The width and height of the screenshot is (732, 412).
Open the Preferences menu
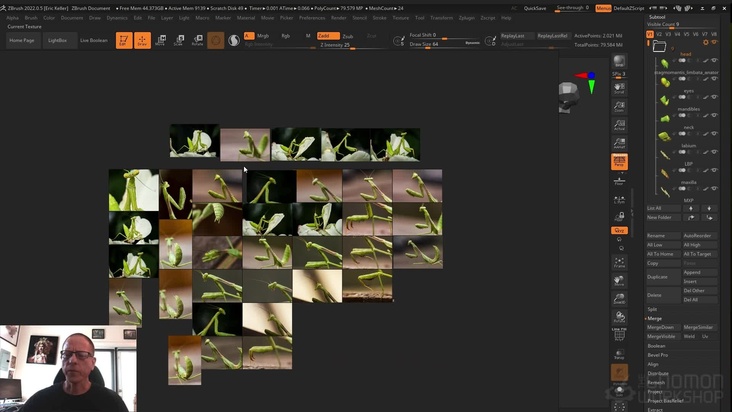point(311,17)
